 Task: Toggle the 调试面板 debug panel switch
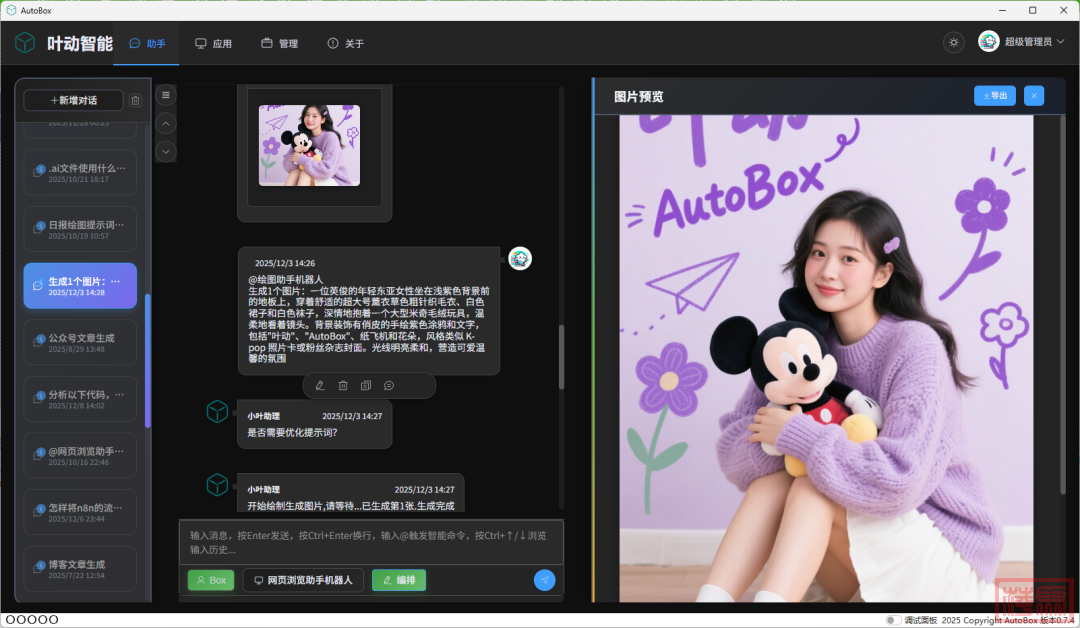[x=892, y=620]
